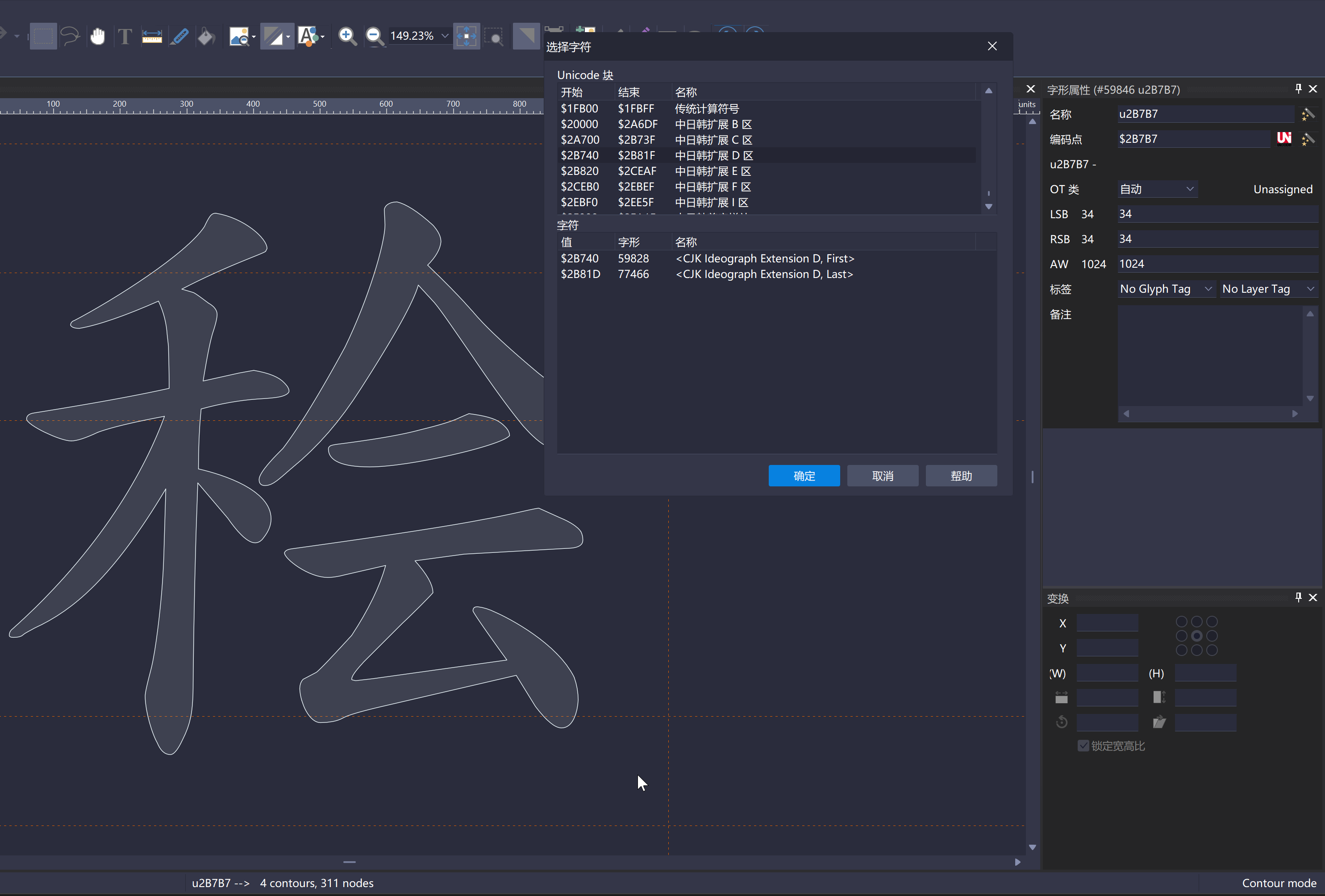Open the zoom percentage dropdown
The image size is (1325, 896).
pyautogui.click(x=445, y=36)
